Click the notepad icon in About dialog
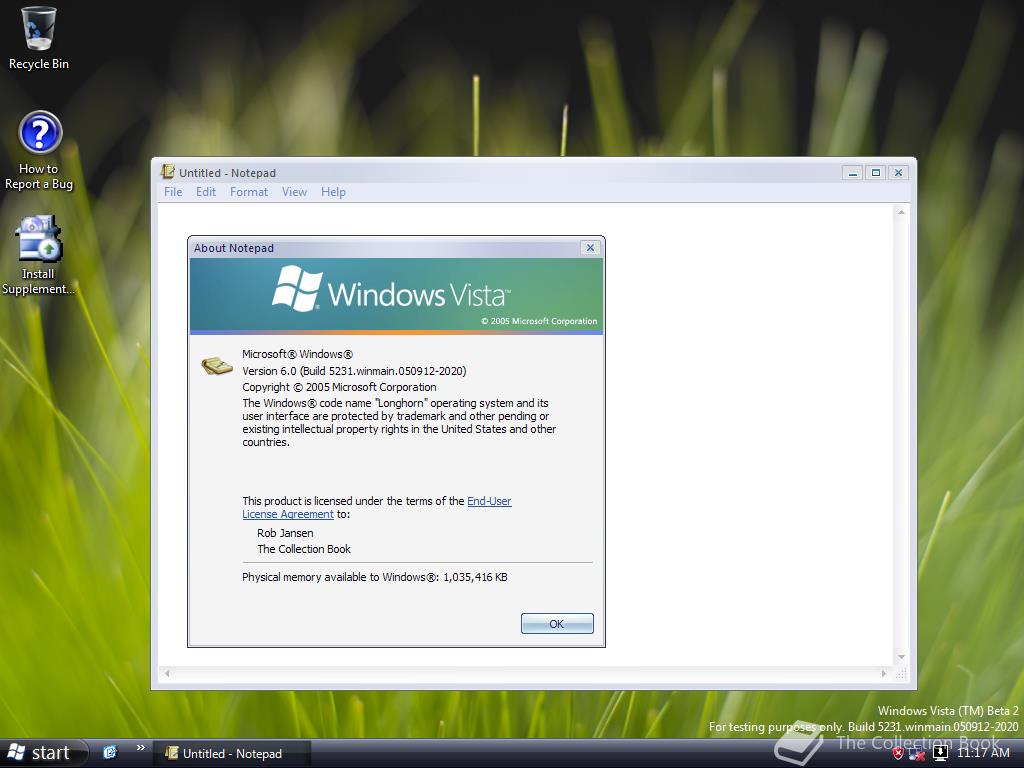This screenshot has width=1024, height=768. (x=217, y=366)
